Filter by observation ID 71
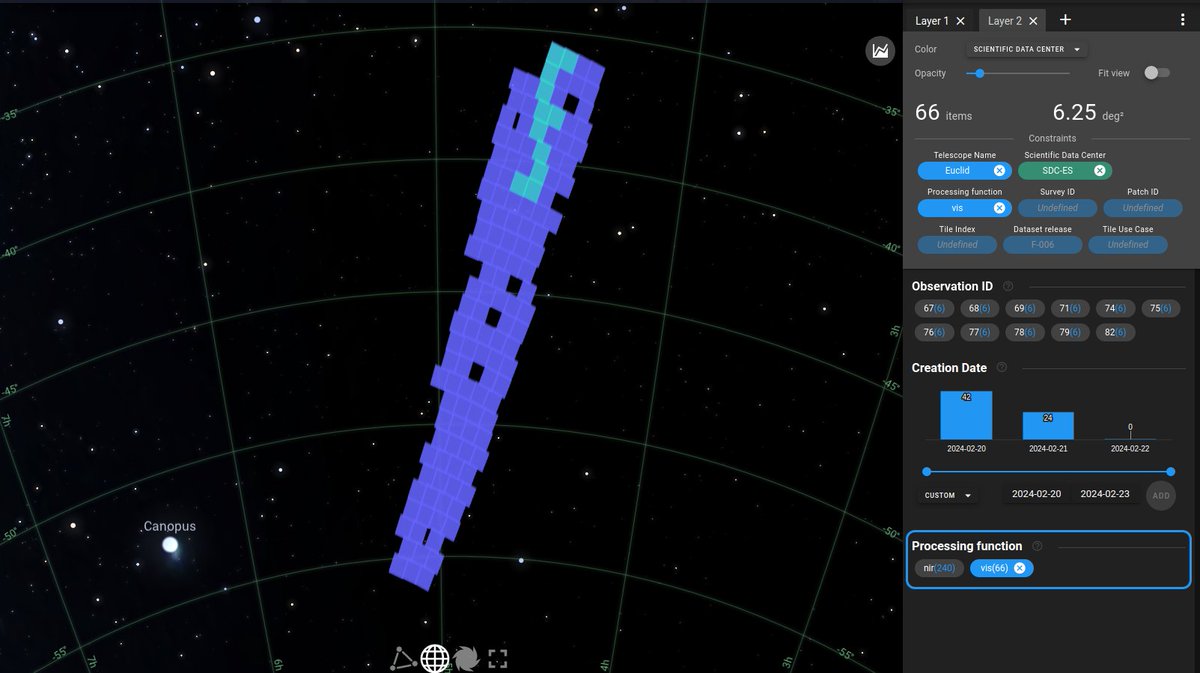 pyautogui.click(x=1071, y=309)
